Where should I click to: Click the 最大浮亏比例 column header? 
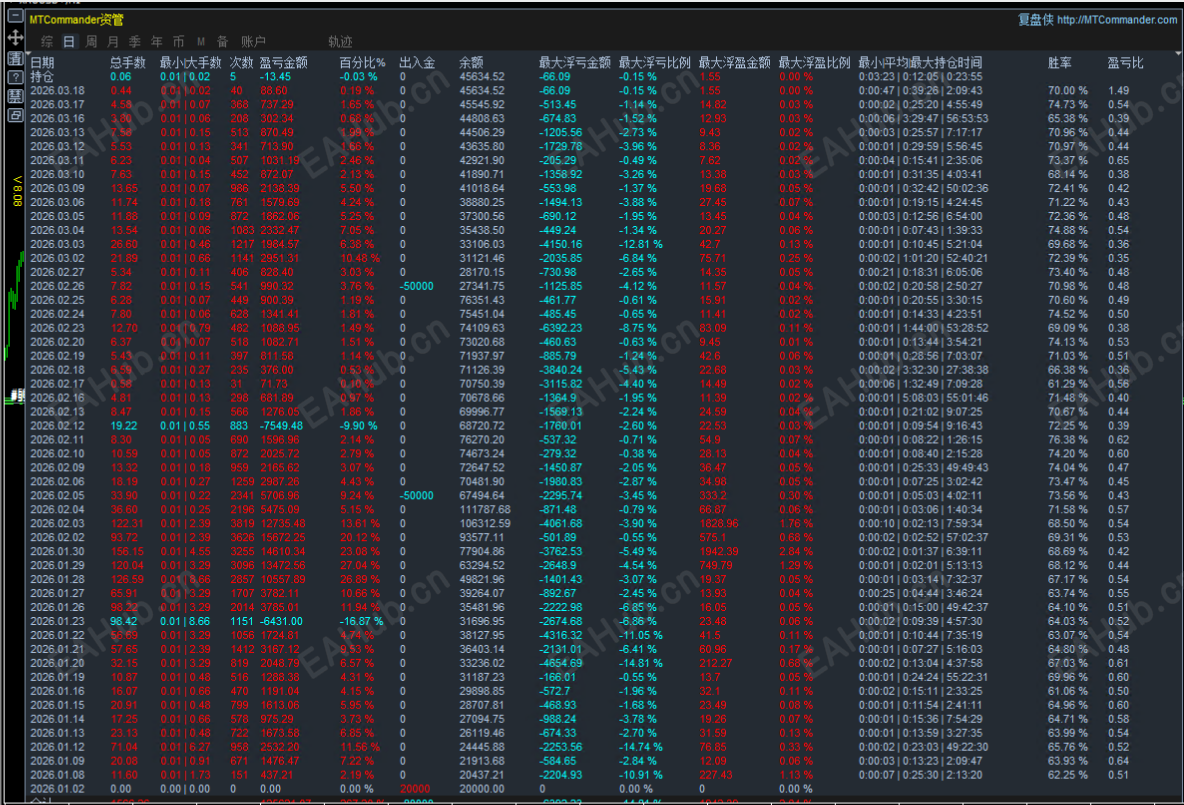point(655,63)
